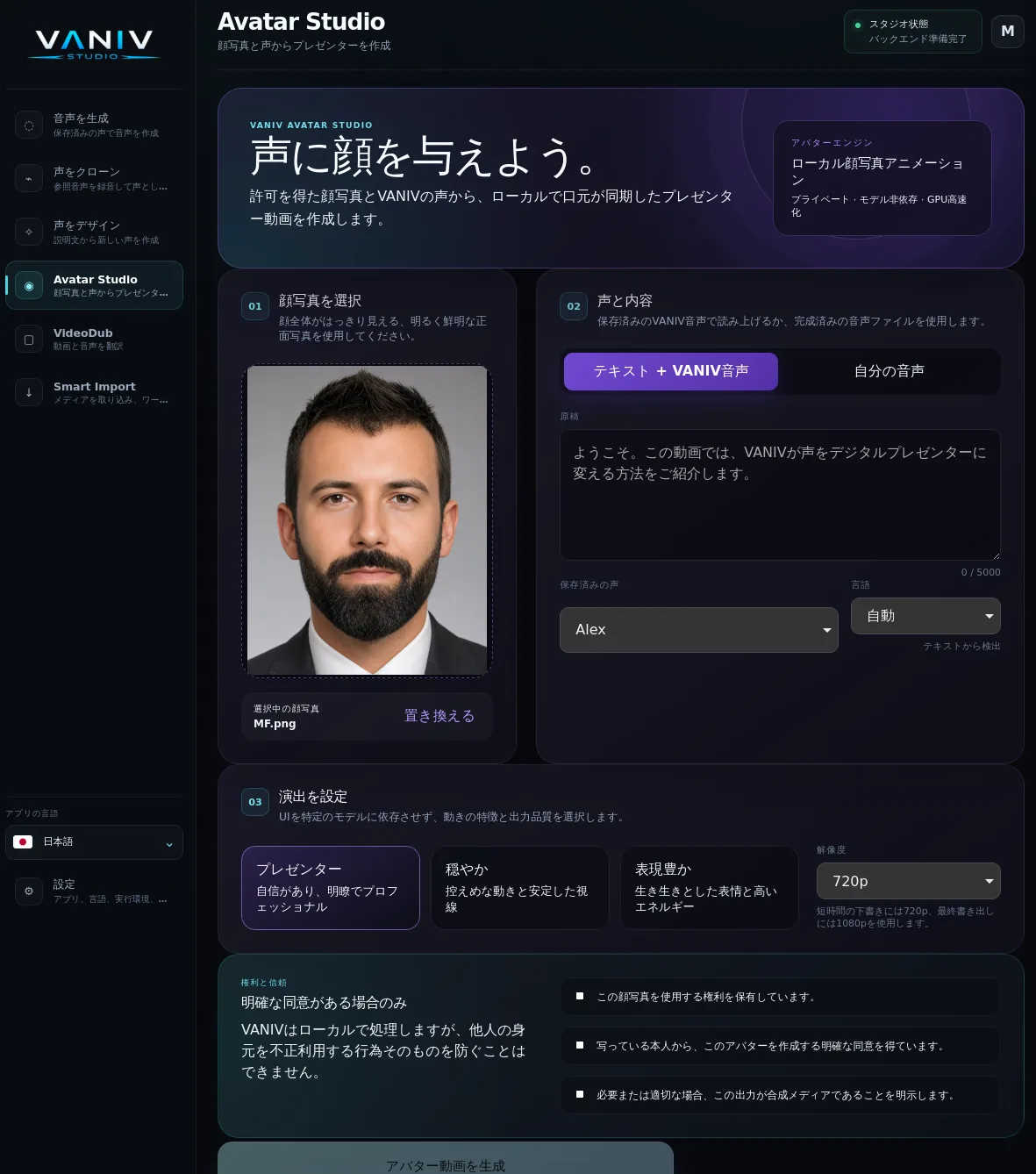This screenshot has height=1174, width=1036.
Task: Check 写っている本人から consent checkbox
Action: pyautogui.click(x=580, y=1045)
